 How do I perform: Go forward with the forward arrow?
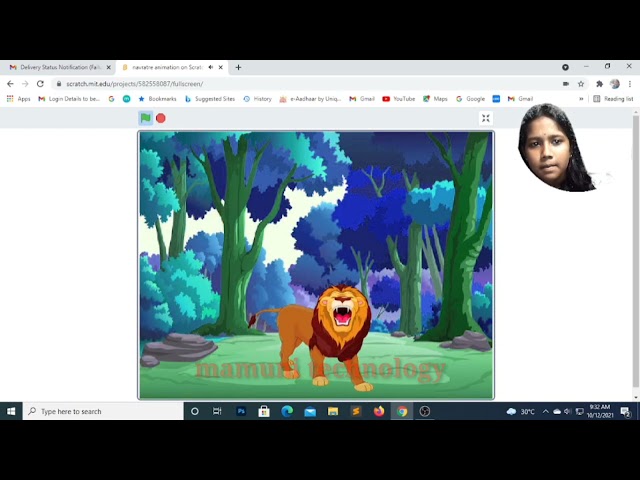[x=25, y=84]
